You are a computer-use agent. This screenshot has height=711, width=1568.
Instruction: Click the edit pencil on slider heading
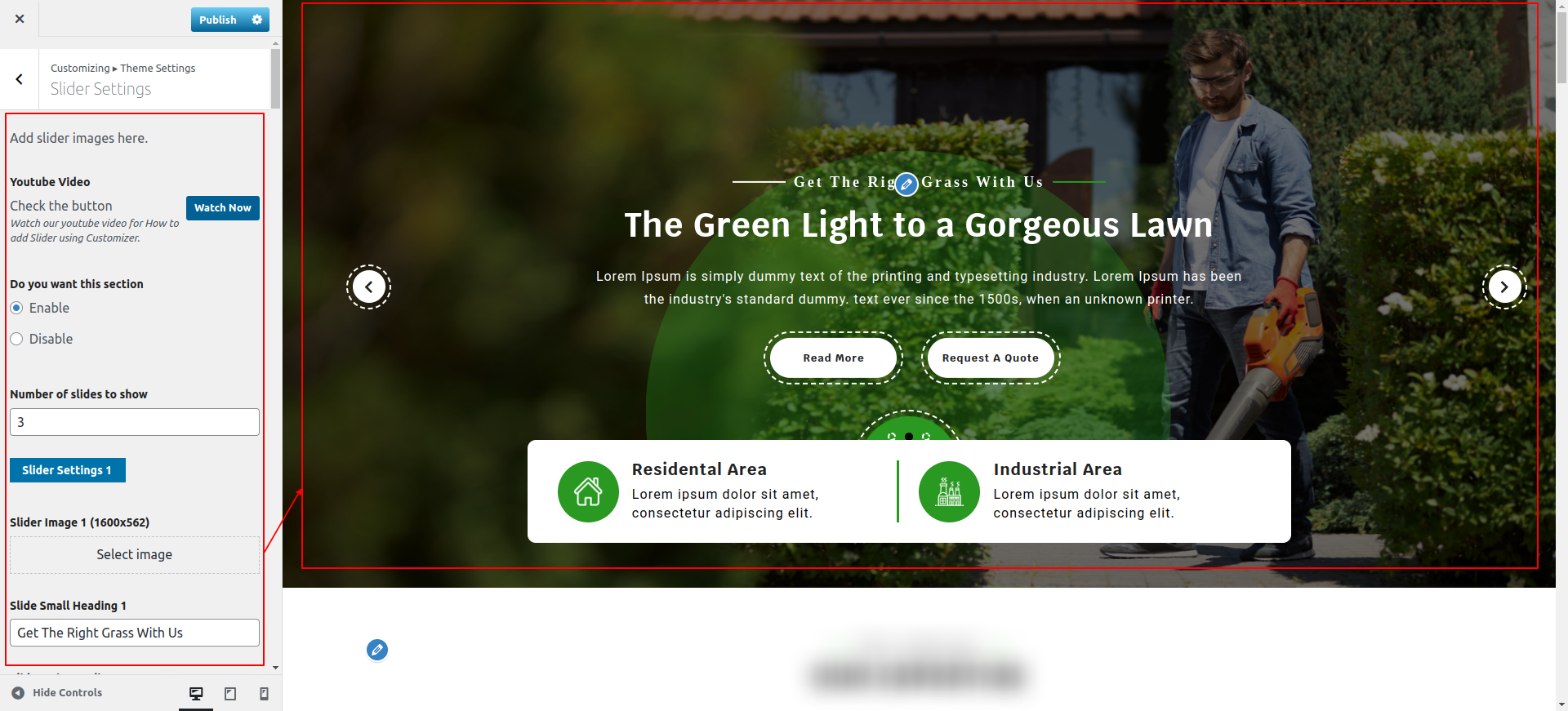906,184
